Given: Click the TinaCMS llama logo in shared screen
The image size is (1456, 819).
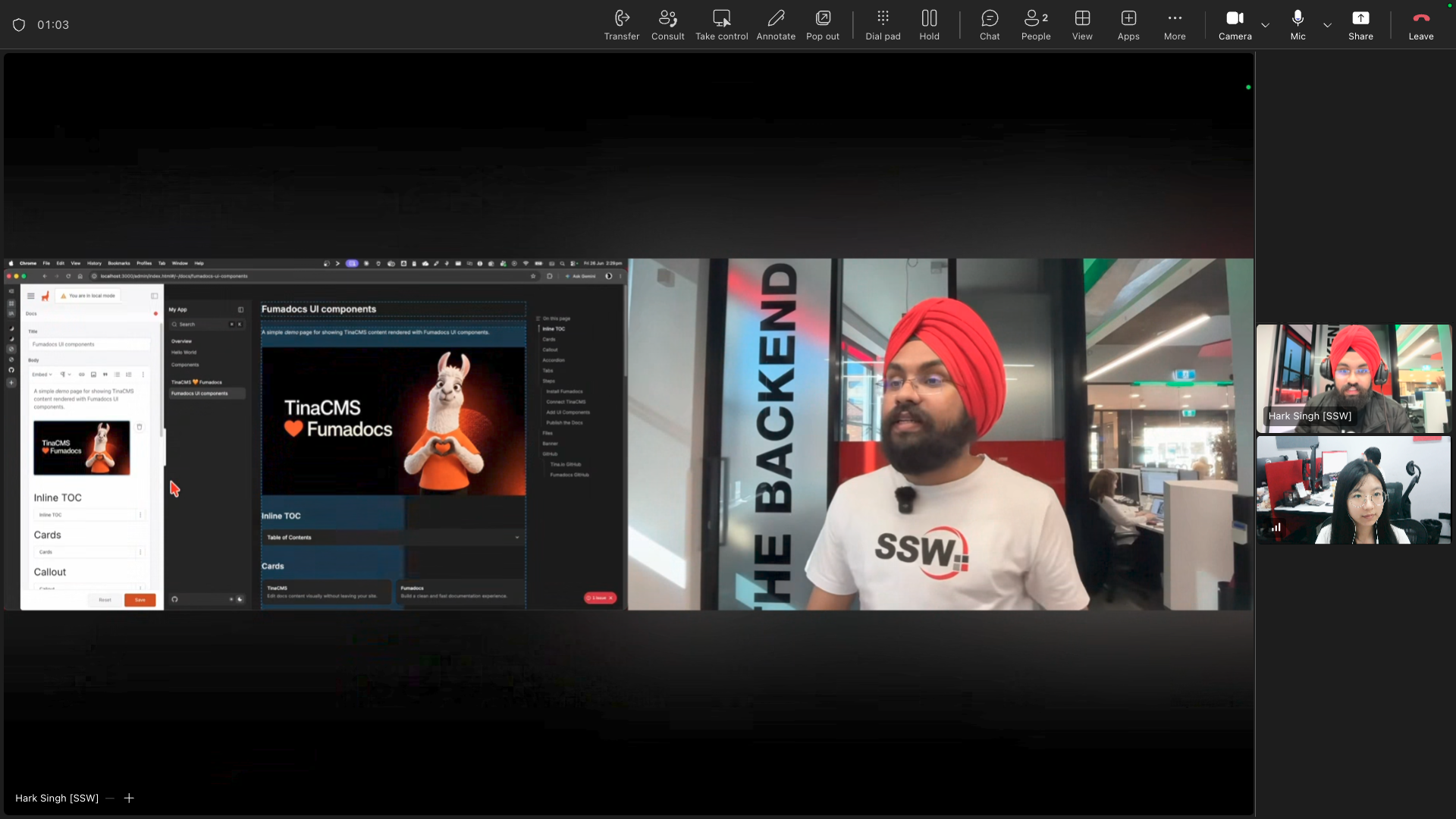Looking at the screenshot, I should 45,296.
